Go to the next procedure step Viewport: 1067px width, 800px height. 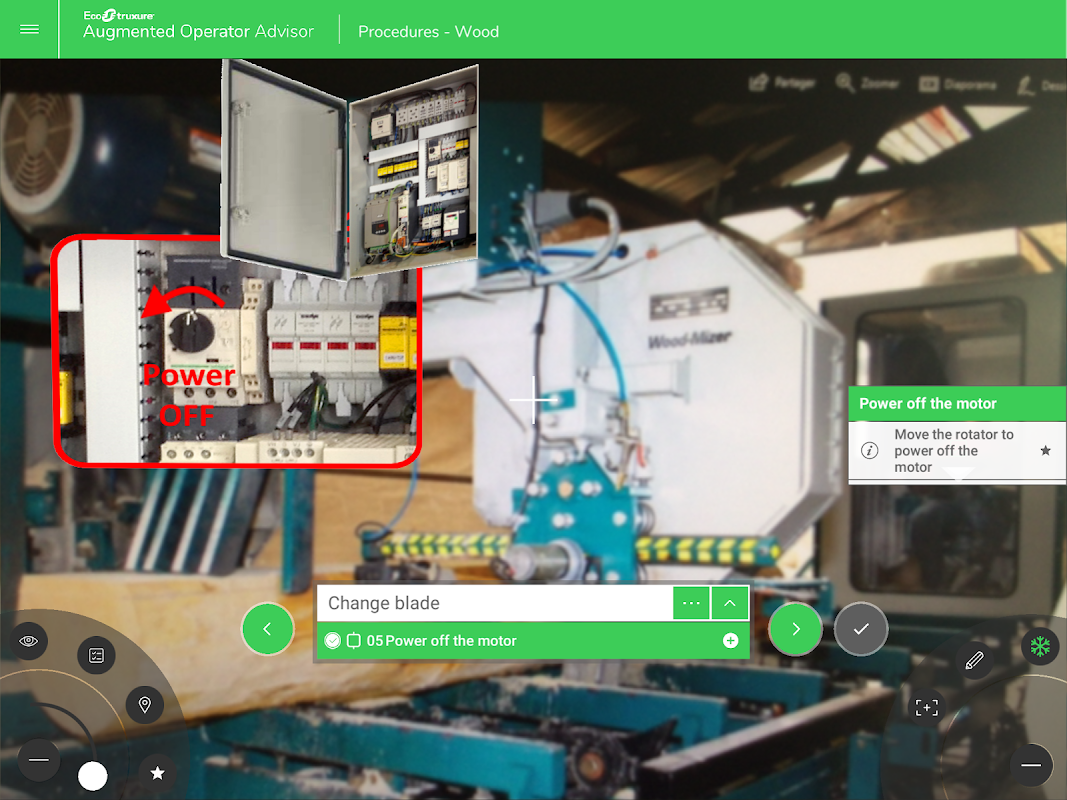pos(795,629)
